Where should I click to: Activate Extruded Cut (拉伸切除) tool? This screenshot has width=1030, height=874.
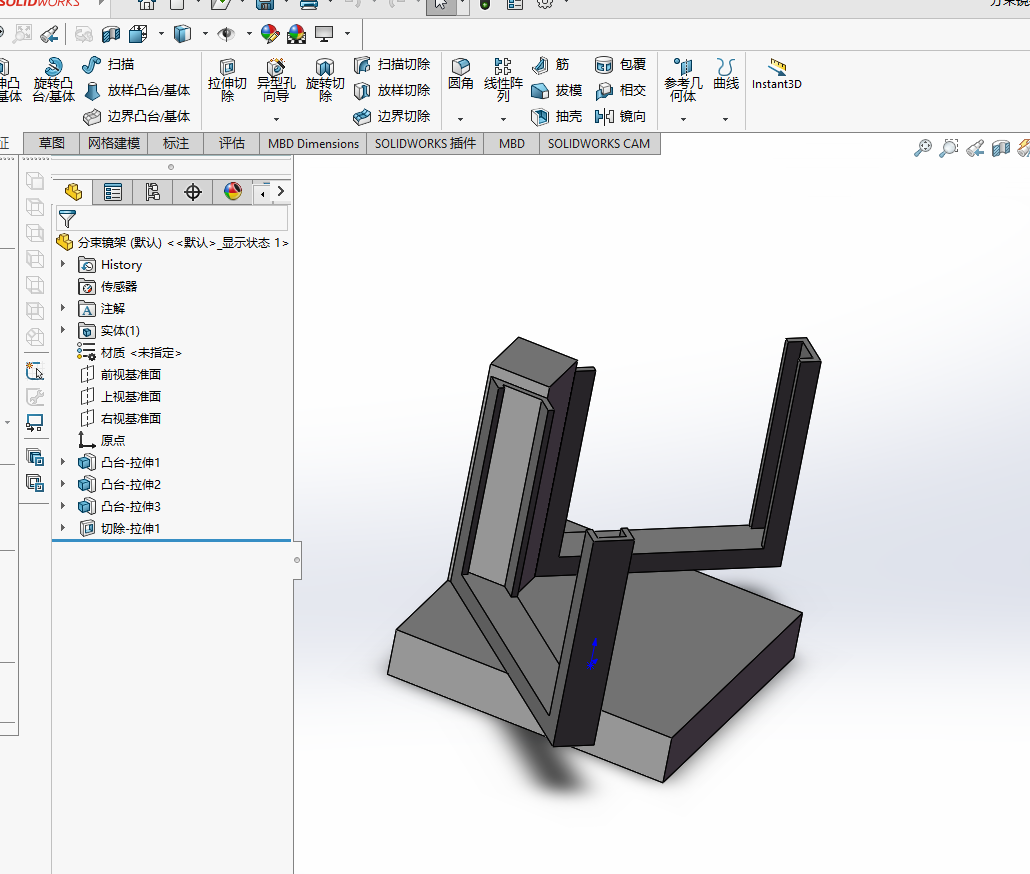227,79
